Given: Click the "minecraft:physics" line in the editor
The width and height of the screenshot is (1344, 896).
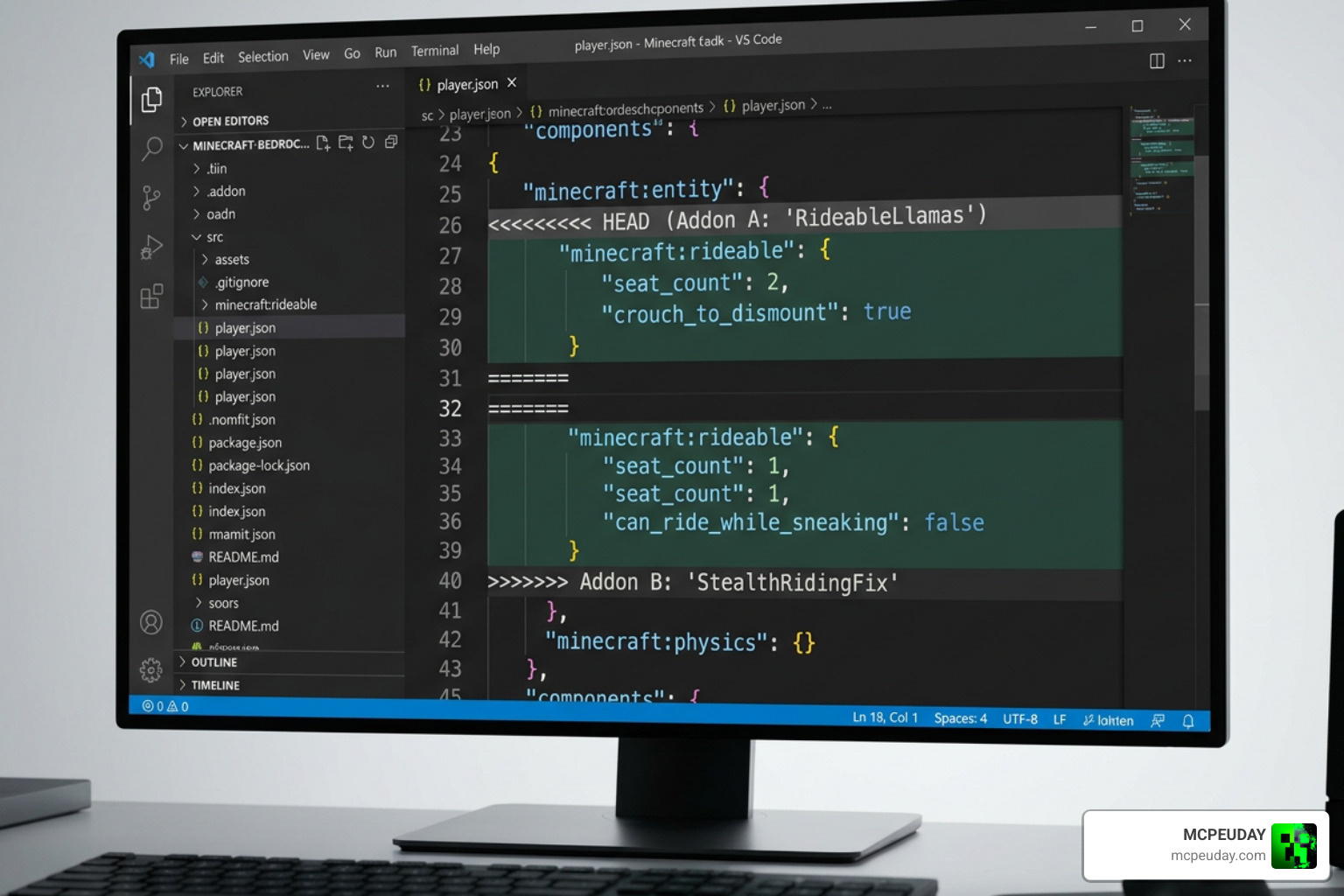Looking at the screenshot, I should click(x=680, y=641).
